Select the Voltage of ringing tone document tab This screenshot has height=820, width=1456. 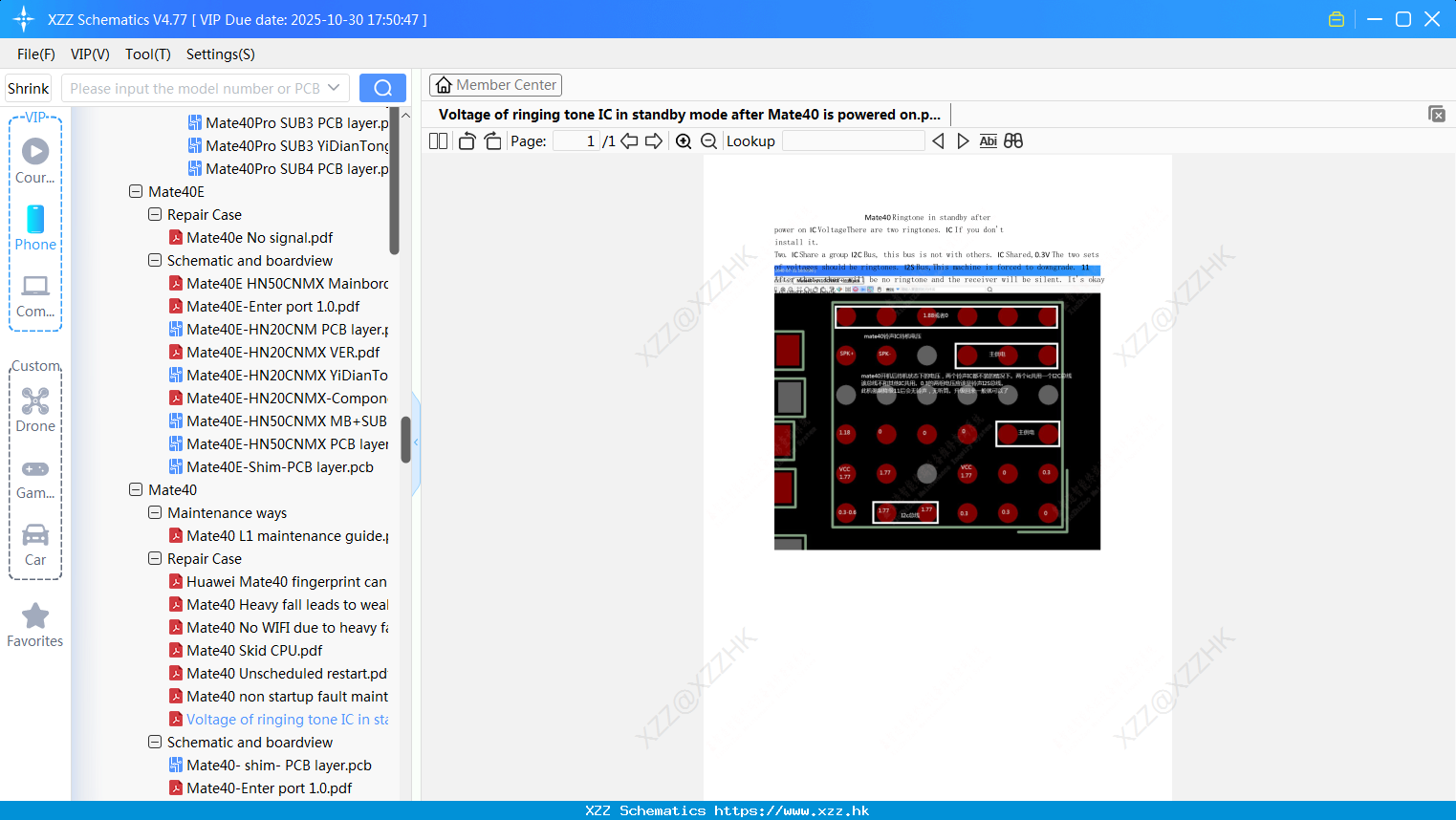pos(689,115)
